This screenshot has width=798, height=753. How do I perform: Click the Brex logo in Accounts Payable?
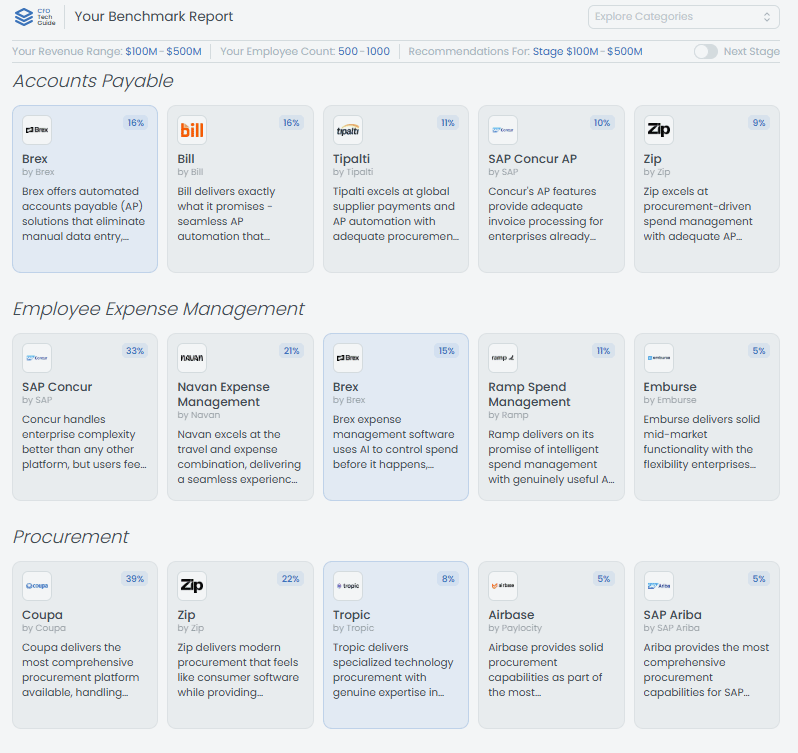[37, 130]
